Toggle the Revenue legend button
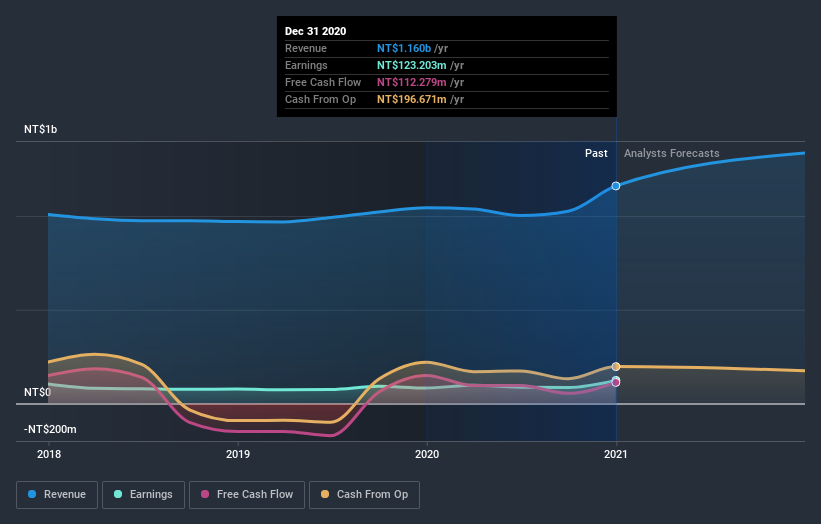Image resolution: width=821 pixels, height=524 pixels. pos(57,495)
